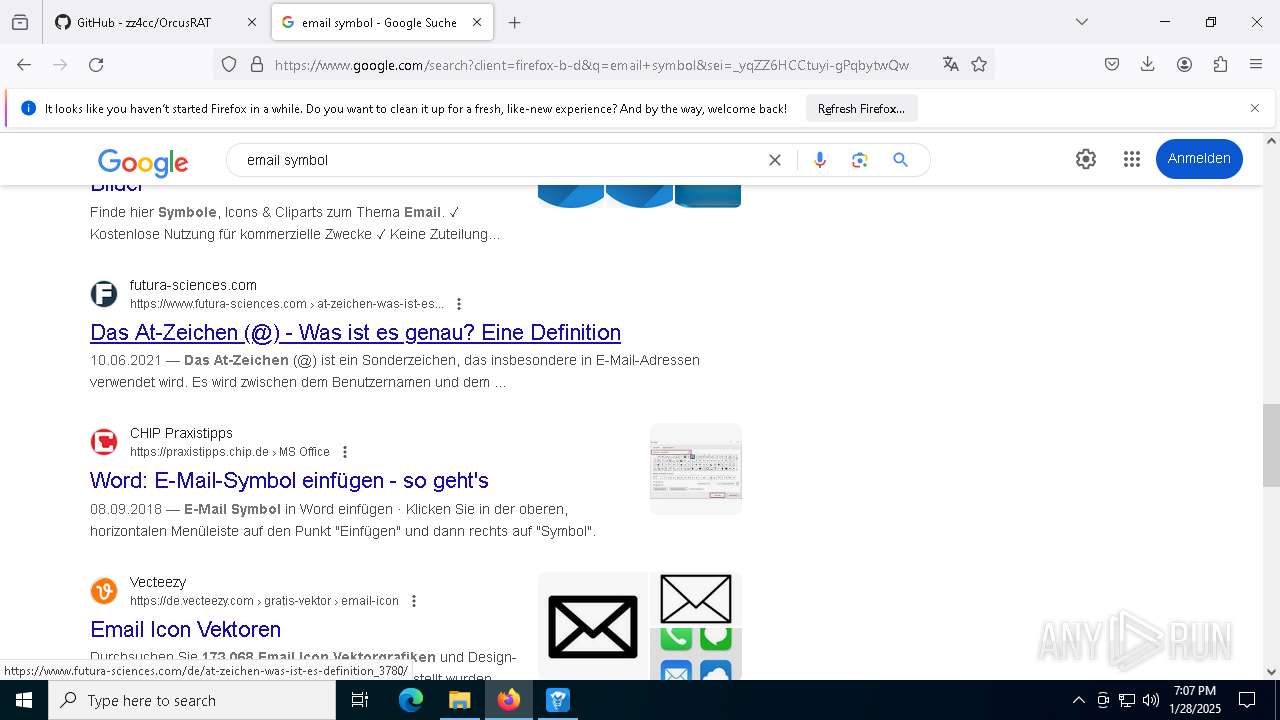Clear the Google search query
1280x720 pixels.
[x=774, y=160]
